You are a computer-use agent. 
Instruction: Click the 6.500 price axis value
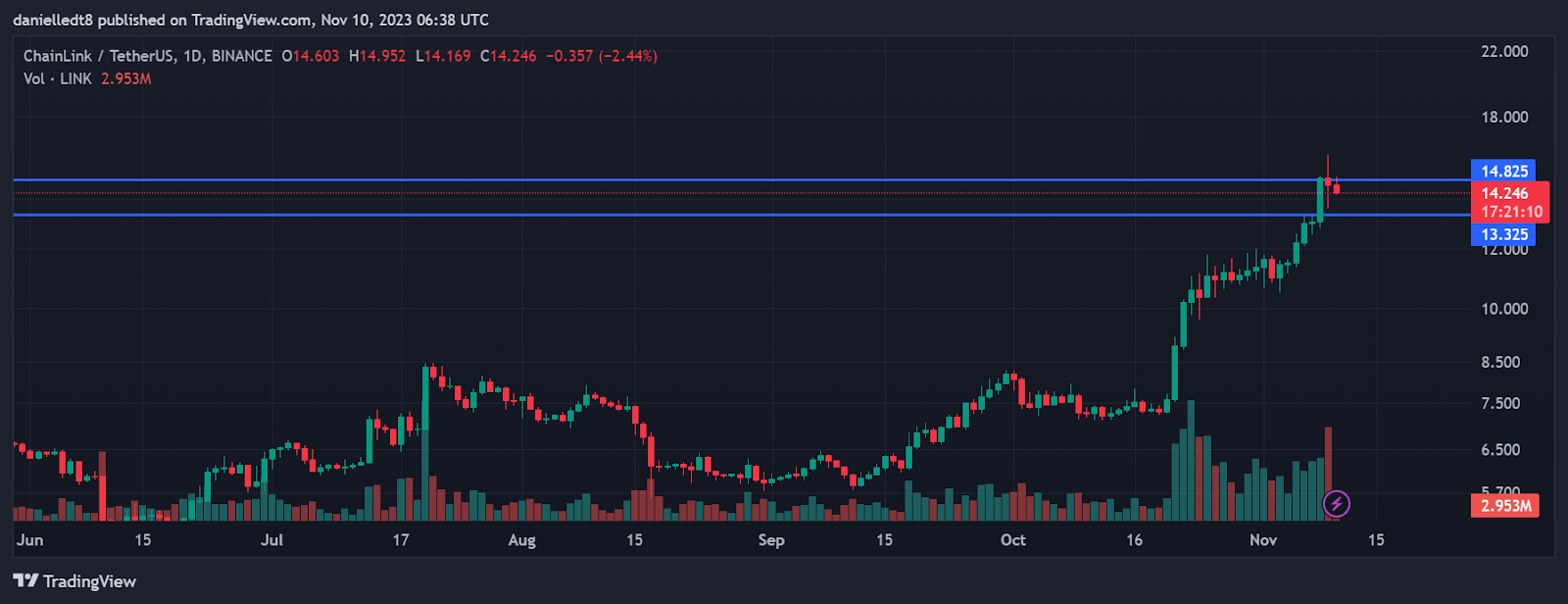pyautogui.click(x=1500, y=450)
